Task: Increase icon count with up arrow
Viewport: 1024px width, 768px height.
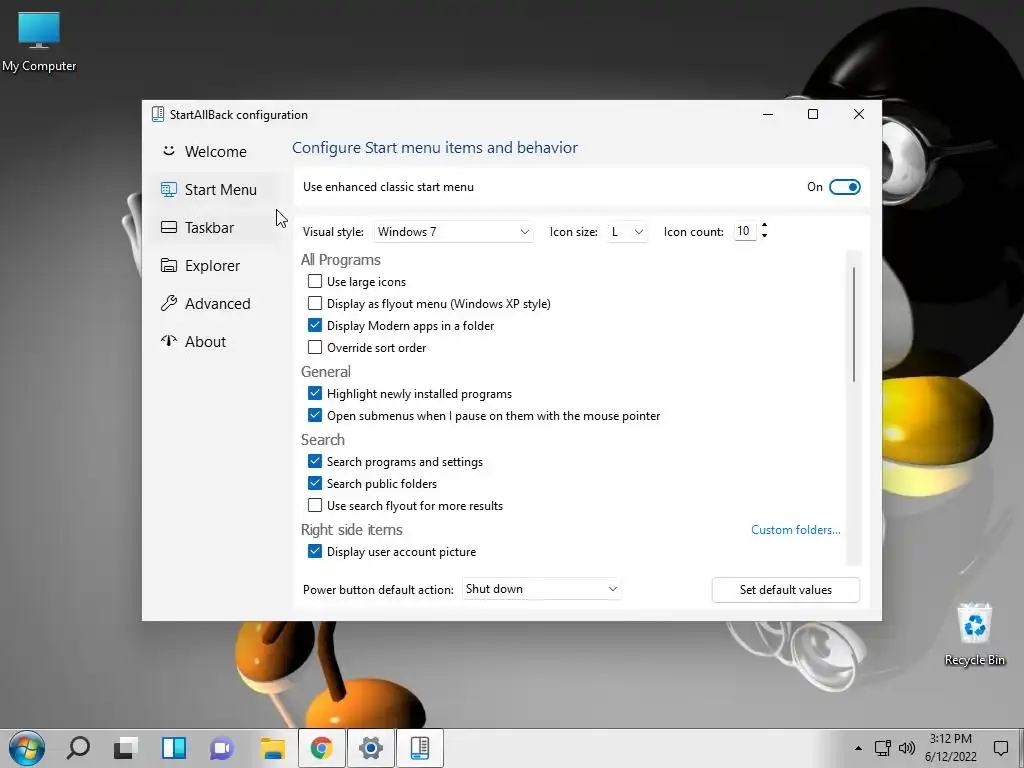Action: pyautogui.click(x=764, y=225)
